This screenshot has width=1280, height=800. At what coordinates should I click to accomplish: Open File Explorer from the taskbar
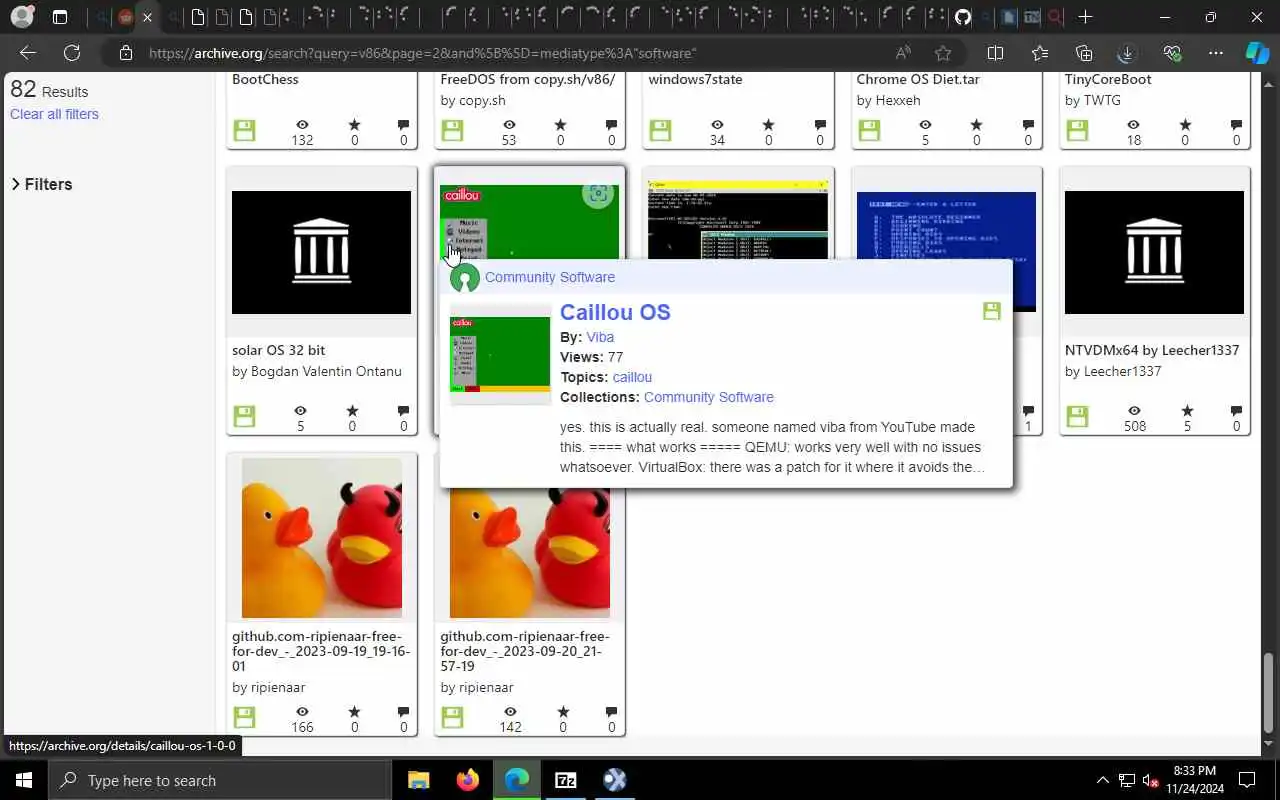click(x=418, y=780)
